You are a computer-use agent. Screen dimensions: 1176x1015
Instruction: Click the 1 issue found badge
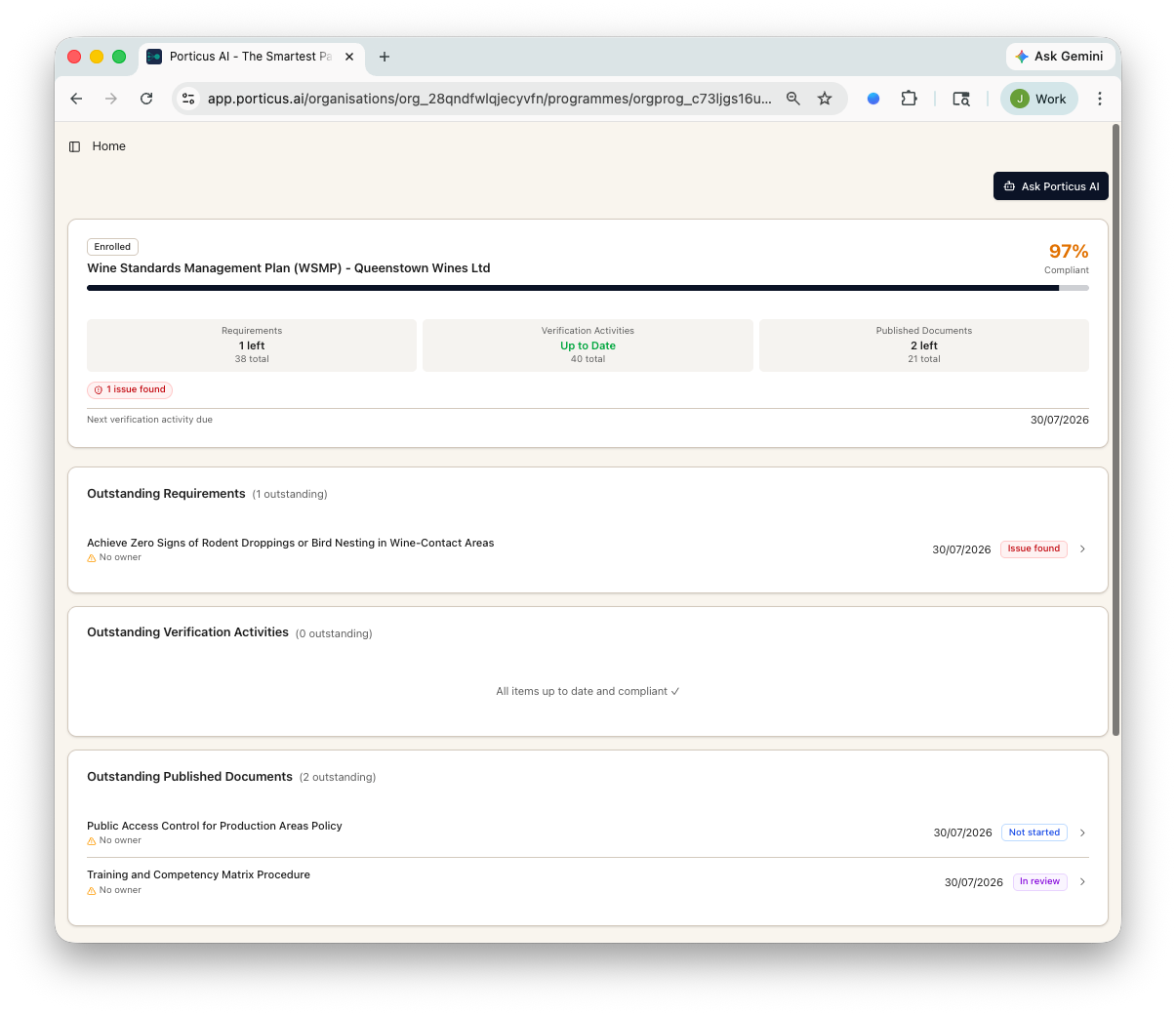(130, 389)
